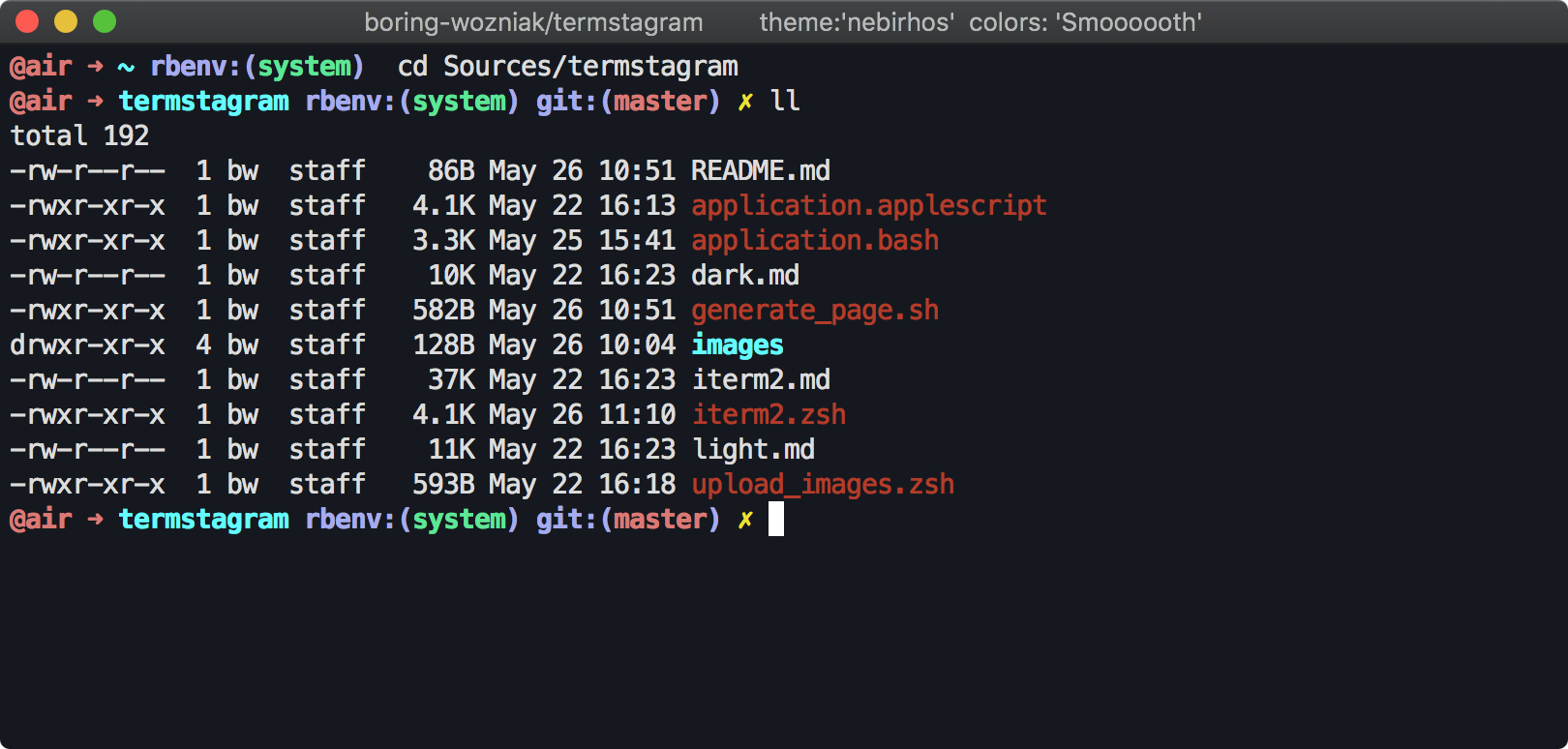The height and width of the screenshot is (749, 1568).
Task: Click '@air' in the first prompt line
Action: pyautogui.click(x=41, y=67)
